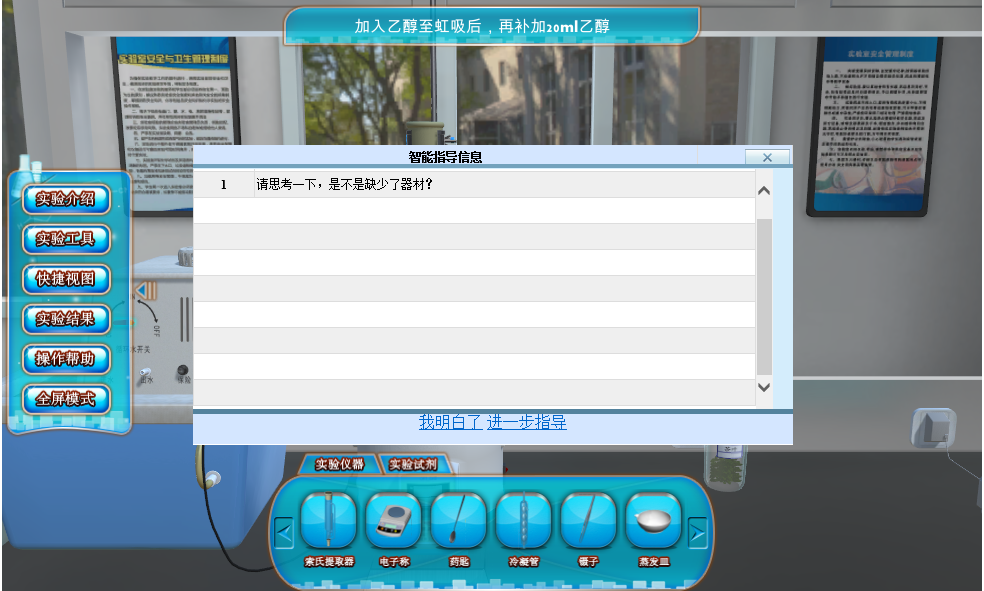
Task: Switch to the 实验仪器 tab
Action: coord(339,464)
